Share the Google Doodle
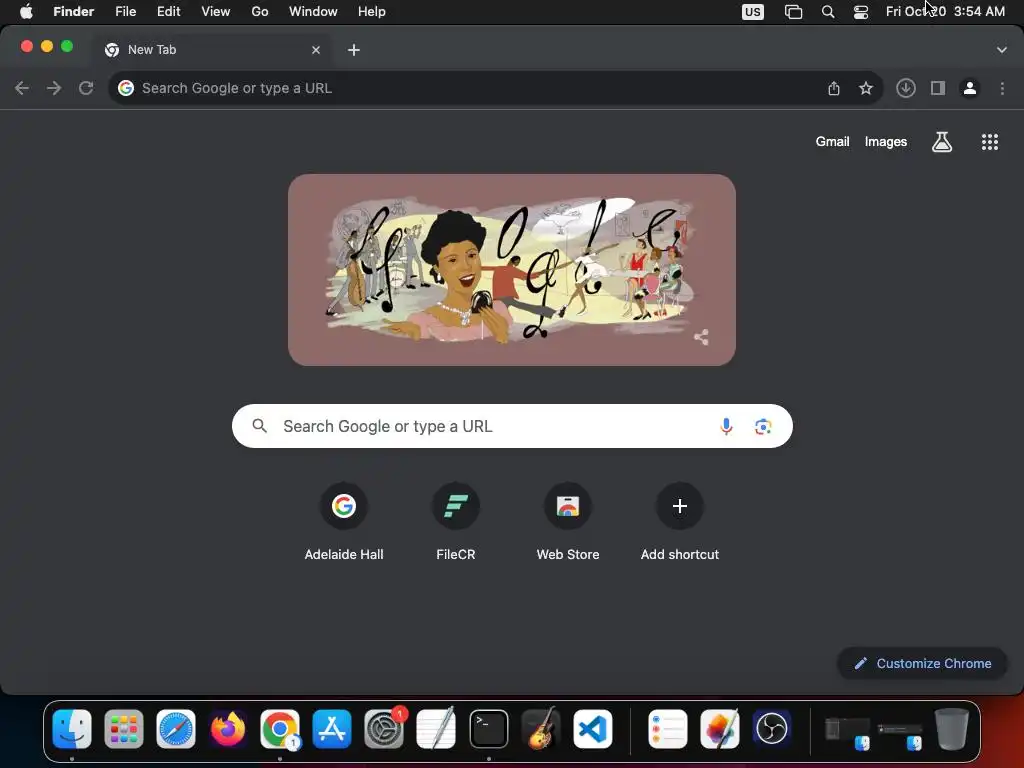The width and height of the screenshot is (1024, 768). point(701,337)
